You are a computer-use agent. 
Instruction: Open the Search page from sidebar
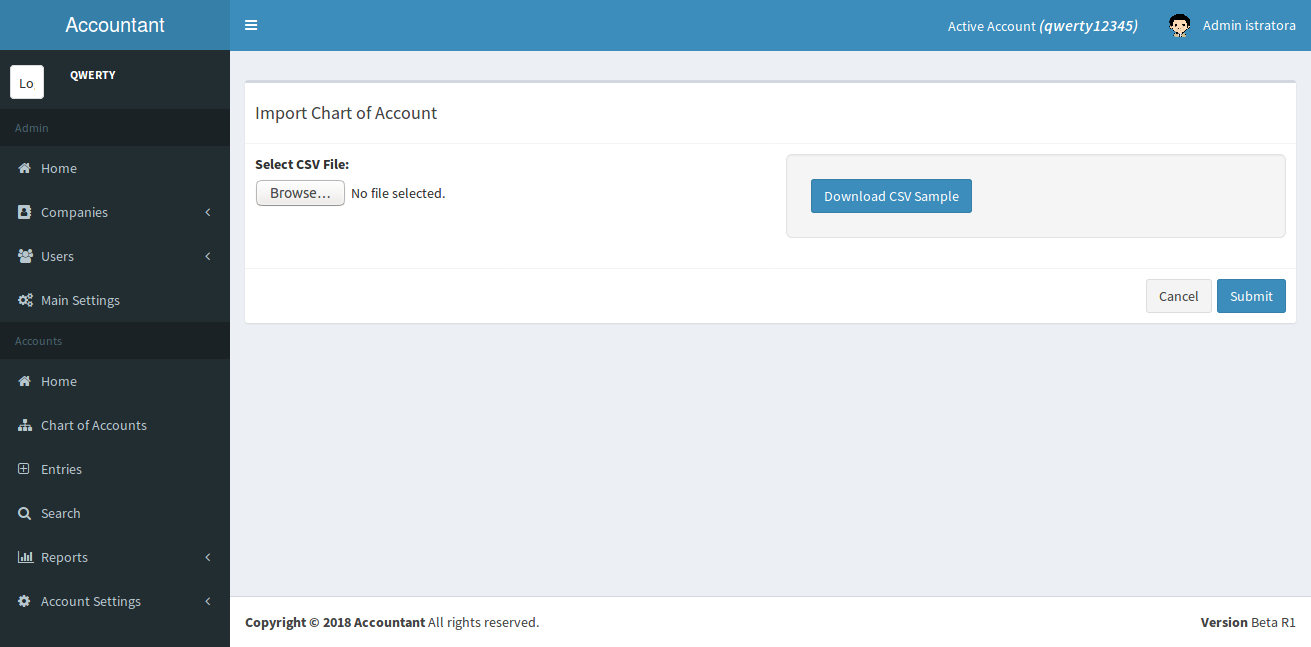point(115,513)
